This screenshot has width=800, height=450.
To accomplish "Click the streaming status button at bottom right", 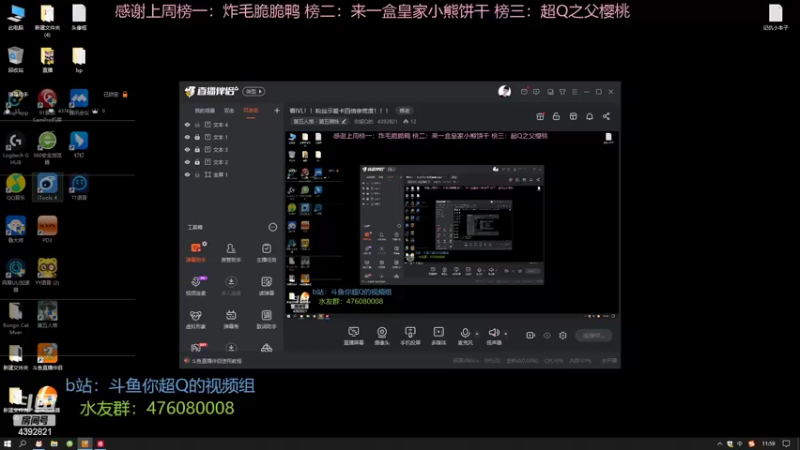I will [593, 335].
